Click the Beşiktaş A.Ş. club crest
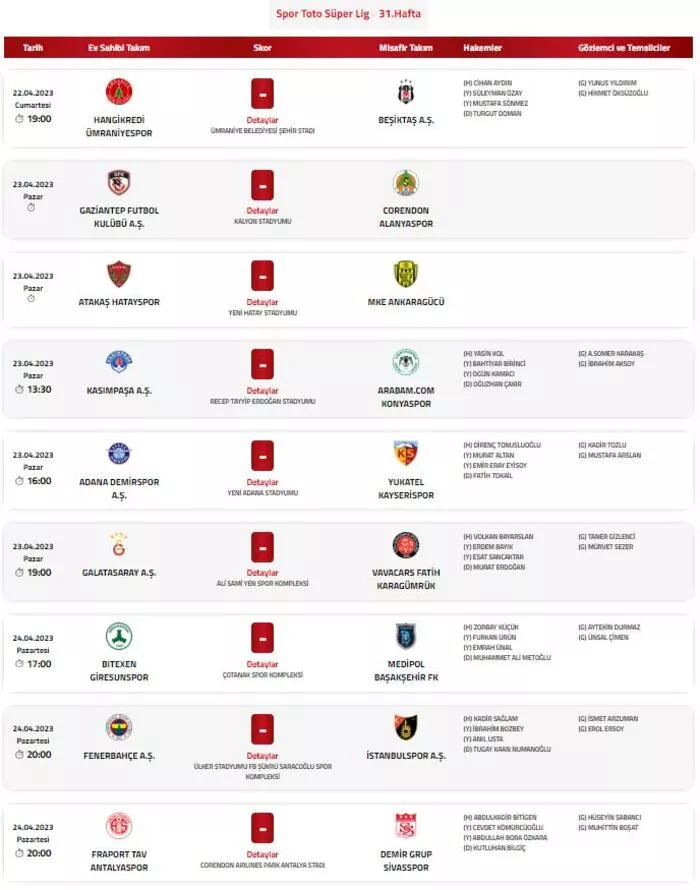 coord(406,92)
